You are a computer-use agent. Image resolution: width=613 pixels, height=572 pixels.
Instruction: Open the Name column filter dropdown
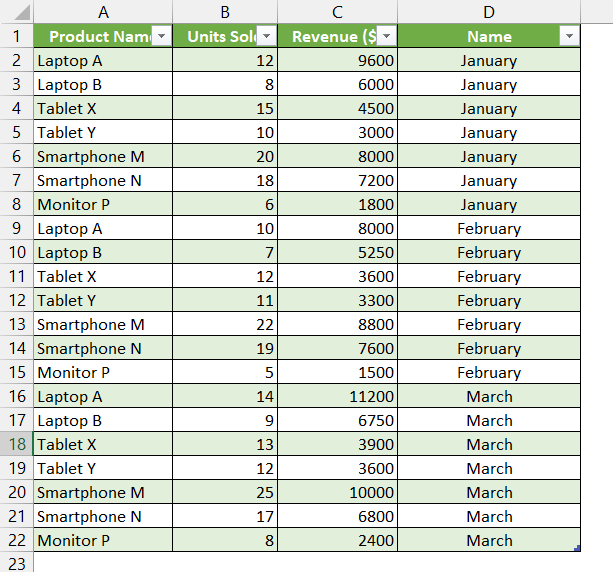[569, 36]
